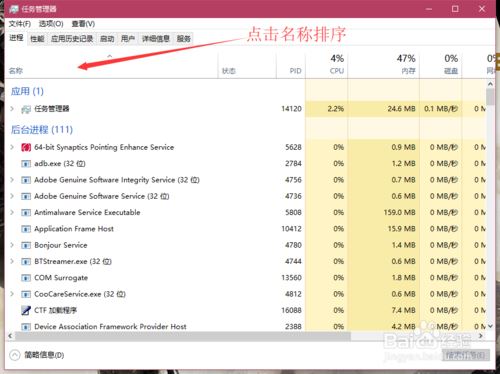Select the Application Frame Host process name
This screenshot has height=374, width=500.
74,229
